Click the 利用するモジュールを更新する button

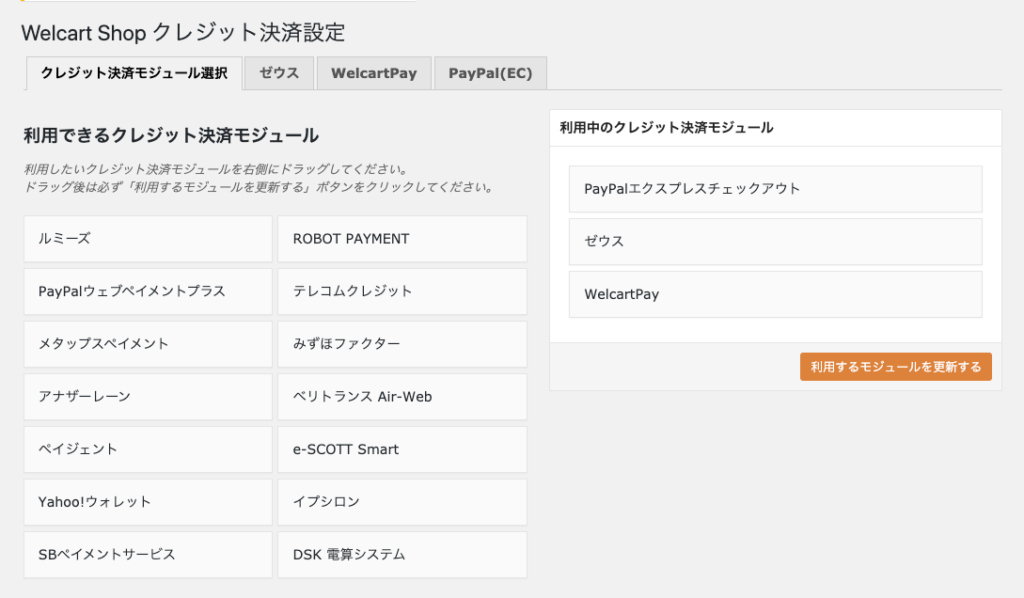(x=895, y=367)
